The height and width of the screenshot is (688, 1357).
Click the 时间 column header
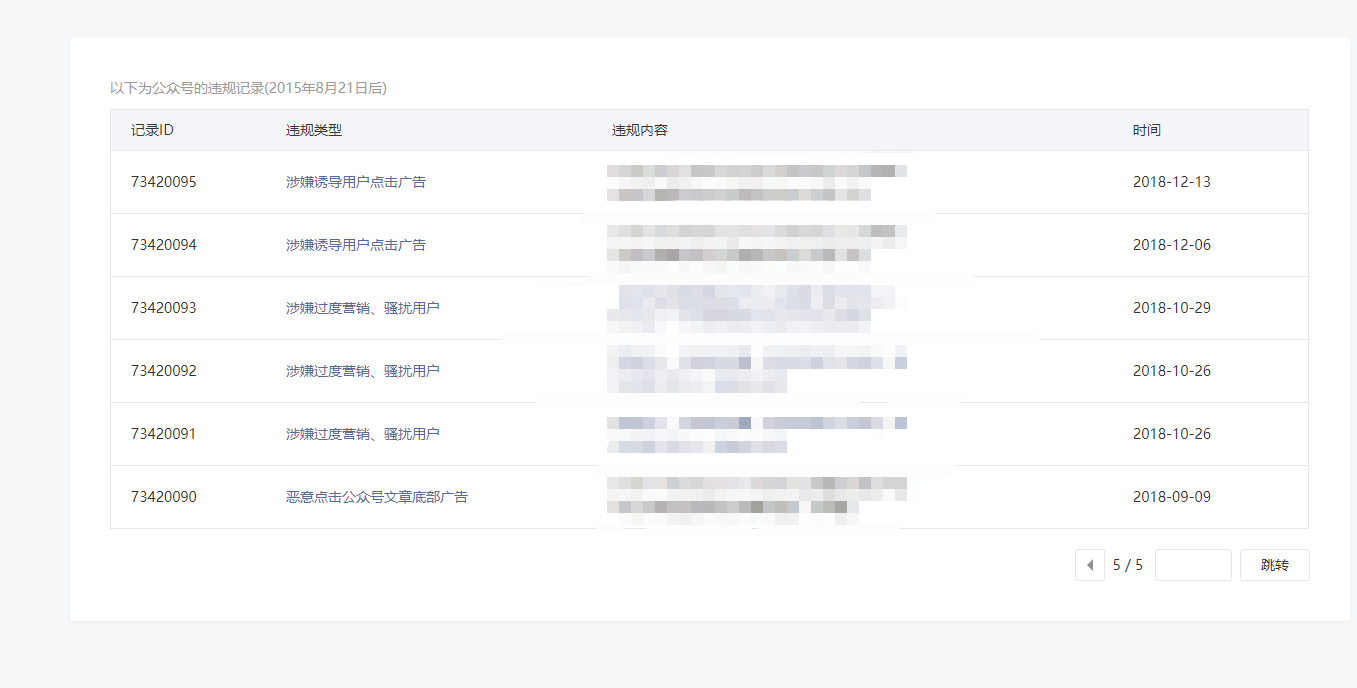[x=1147, y=130]
